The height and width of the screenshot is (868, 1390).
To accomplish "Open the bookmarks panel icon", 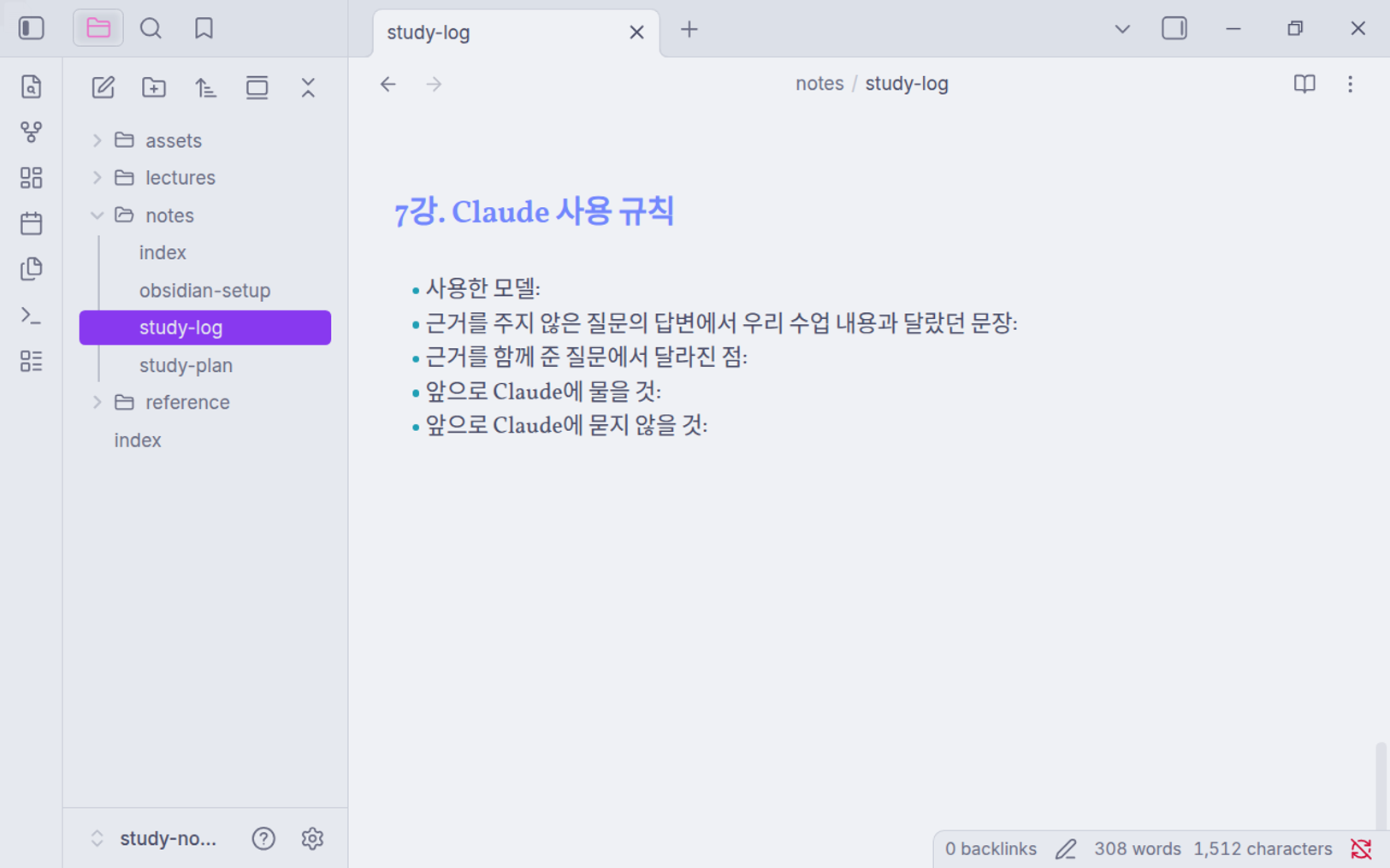I will pyautogui.click(x=204, y=28).
